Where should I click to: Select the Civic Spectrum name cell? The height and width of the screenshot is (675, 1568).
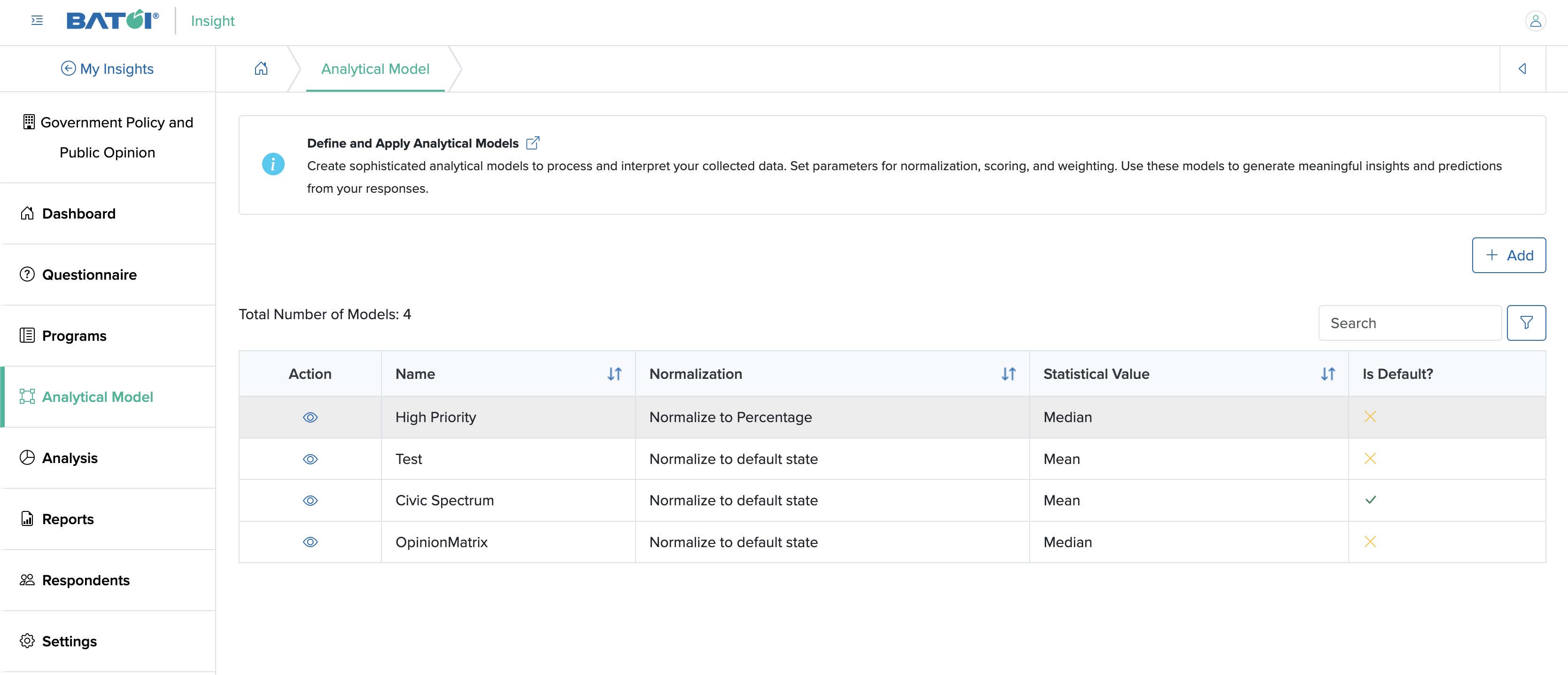508,501
